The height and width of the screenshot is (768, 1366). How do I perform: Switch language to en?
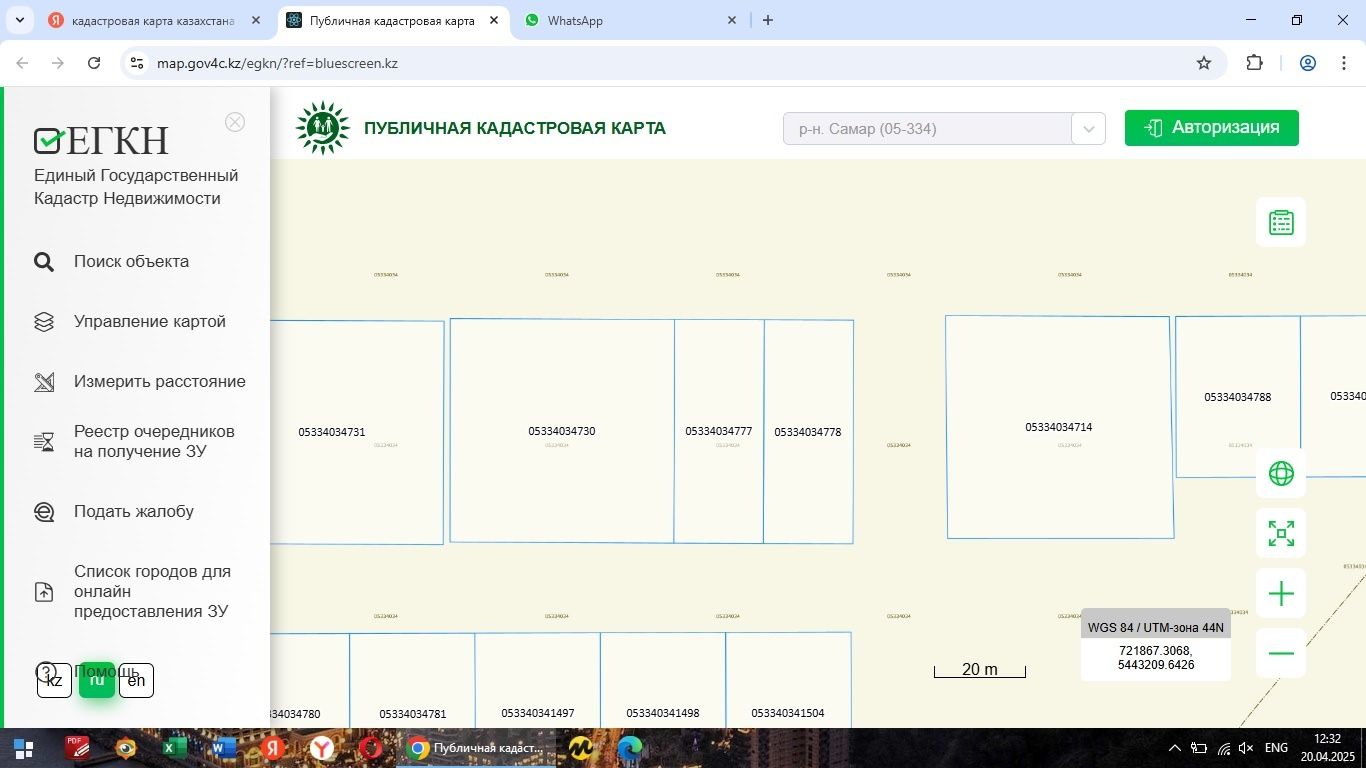136,680
